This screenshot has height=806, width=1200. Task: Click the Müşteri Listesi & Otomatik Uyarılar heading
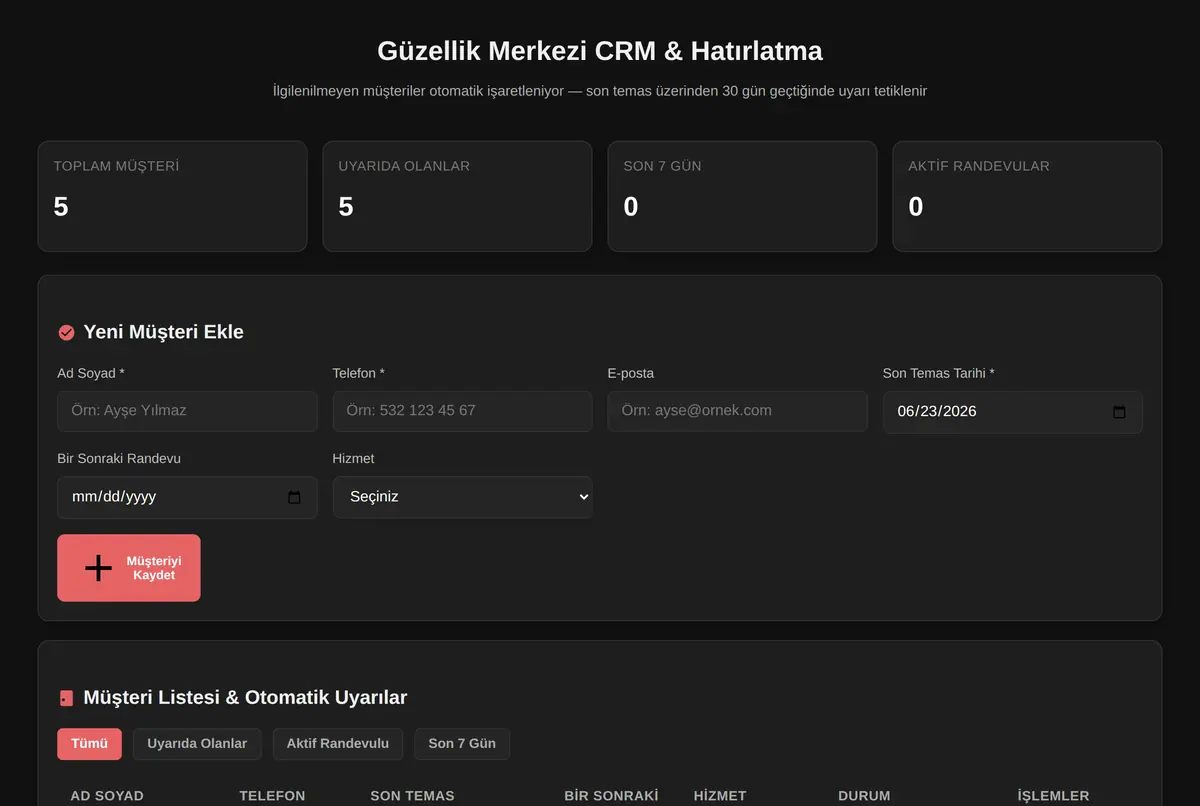pyautogui.click(x=245, y=698)
